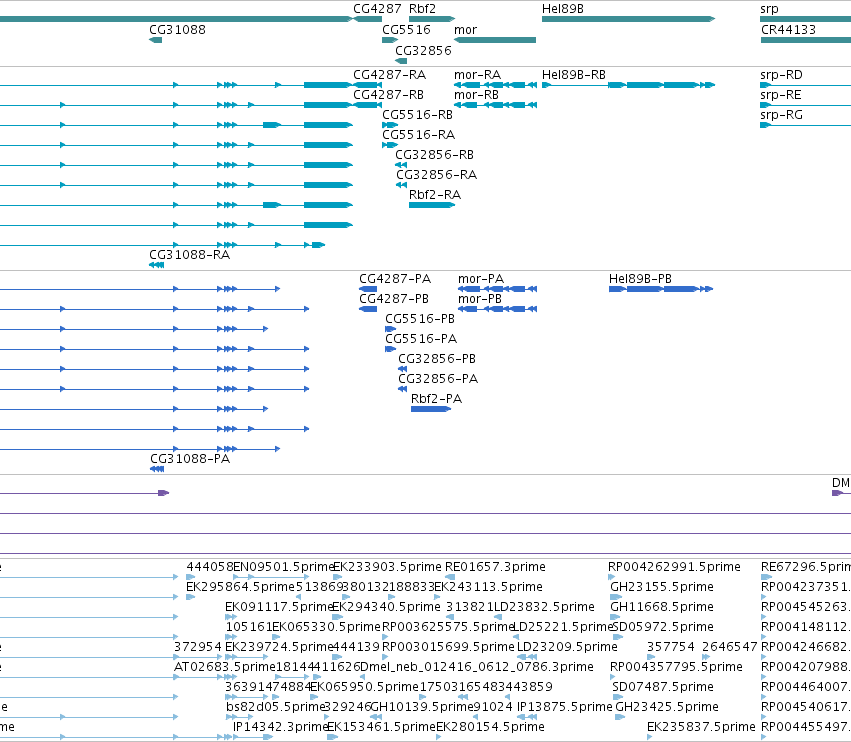Select EST label RP004262991.5prime
The width and height of the screenshot is (851, 742).
[x=674, y=567]
